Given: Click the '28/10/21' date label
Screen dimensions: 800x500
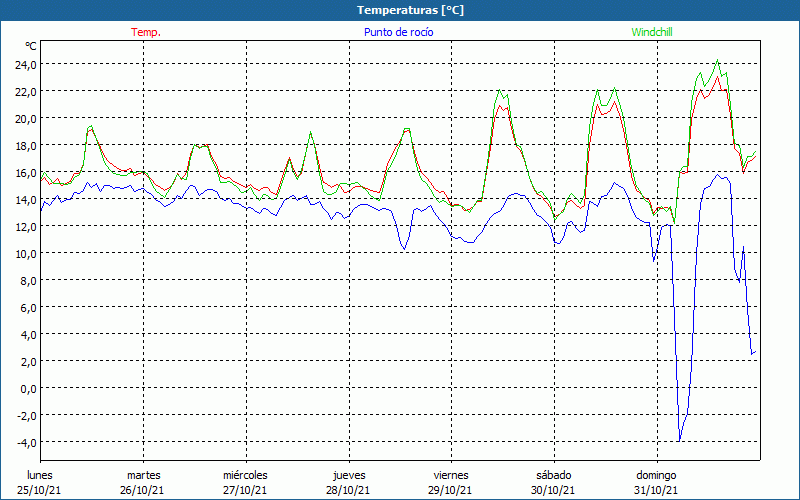Looking at the screenshot, I should tap(348, 490).
